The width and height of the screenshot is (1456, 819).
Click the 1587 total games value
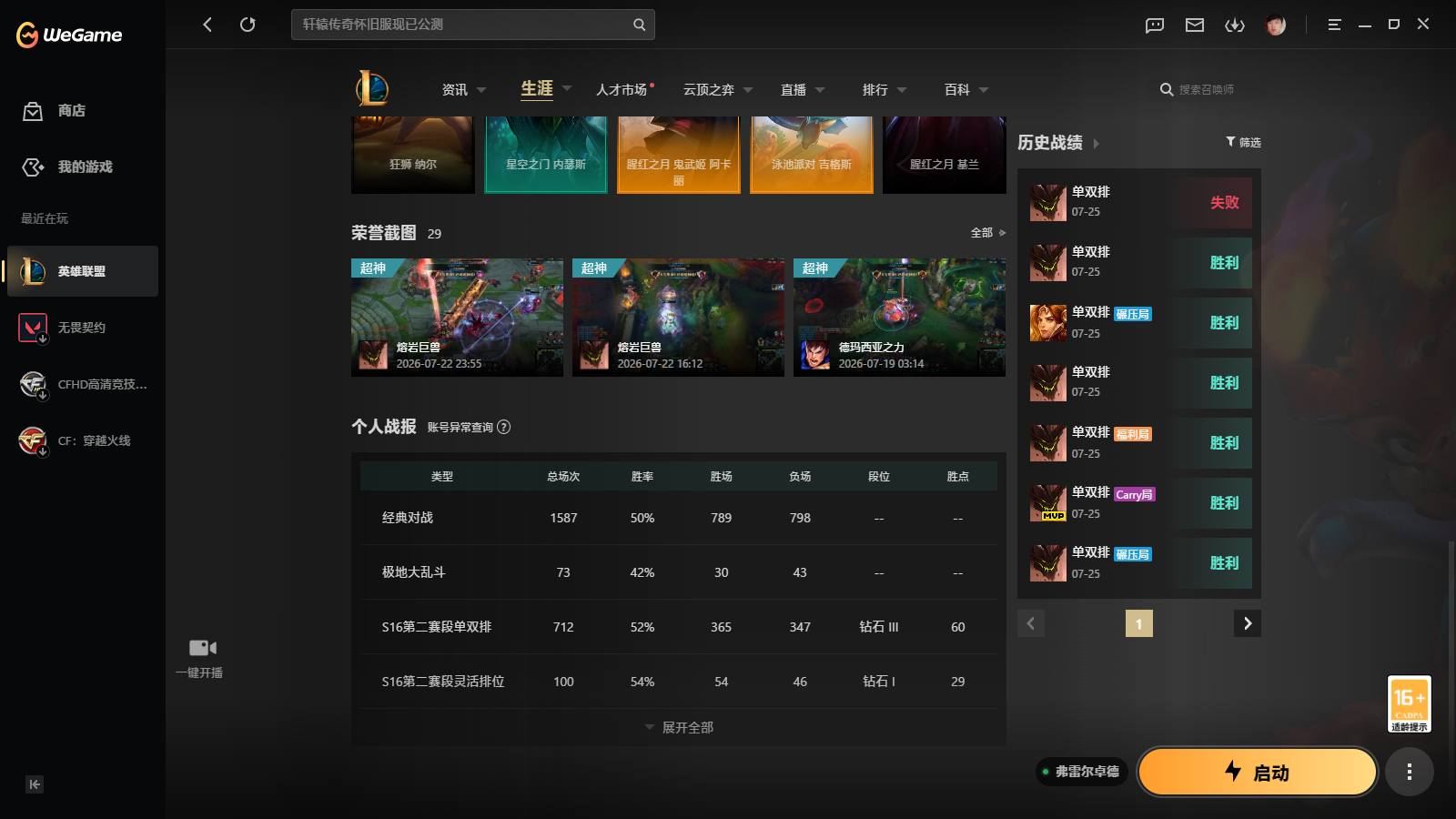(x=563, y=518)
